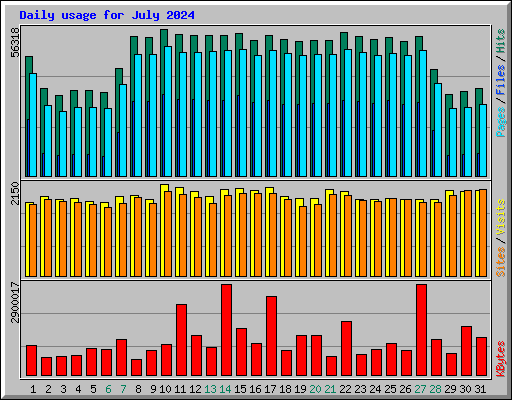Screen dimensions: 512x400
Task: Click green weekend day label 28
Action: (435, 389)
